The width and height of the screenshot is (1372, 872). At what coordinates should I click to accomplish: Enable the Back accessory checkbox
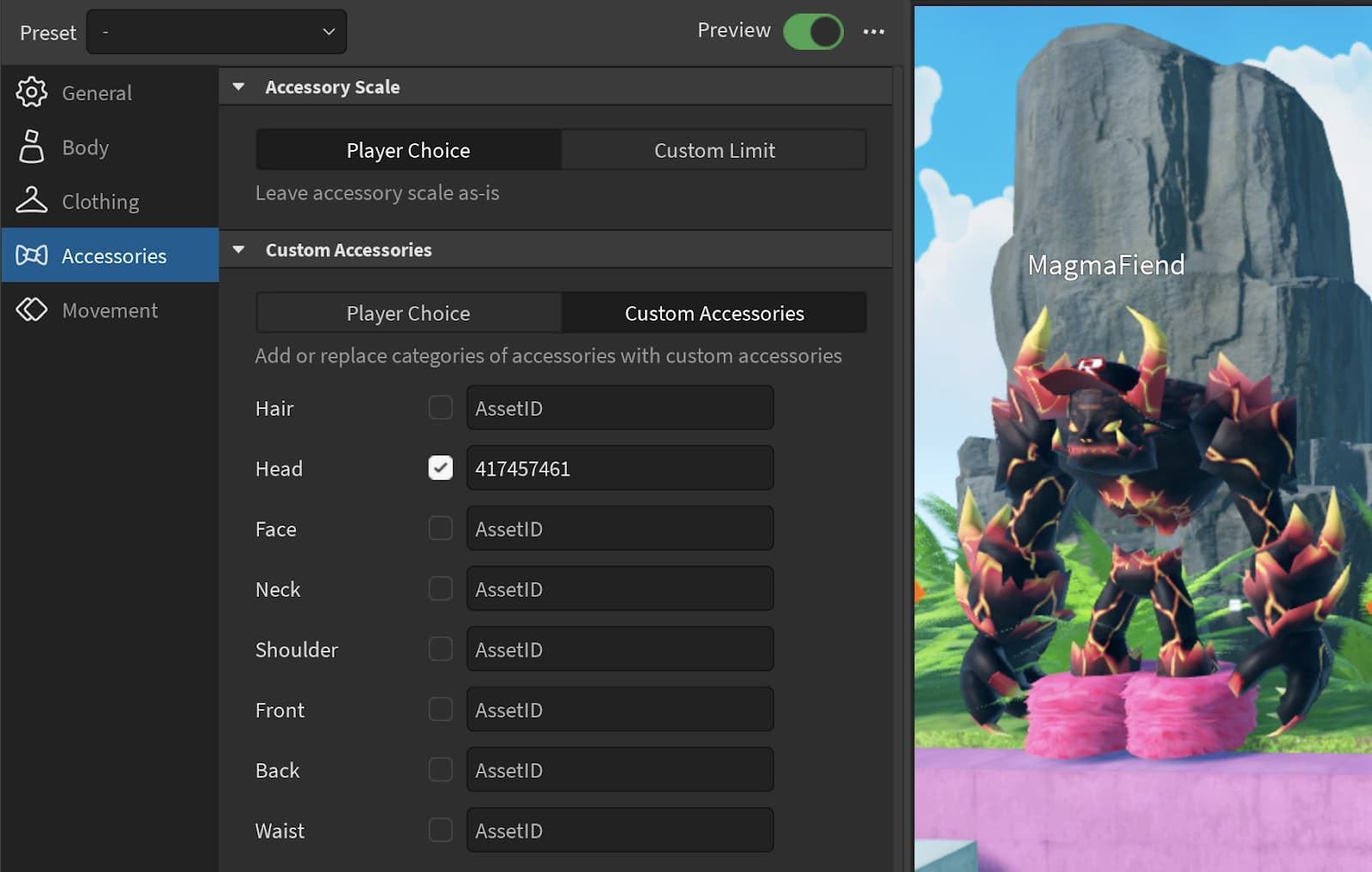tap(441, 770)
